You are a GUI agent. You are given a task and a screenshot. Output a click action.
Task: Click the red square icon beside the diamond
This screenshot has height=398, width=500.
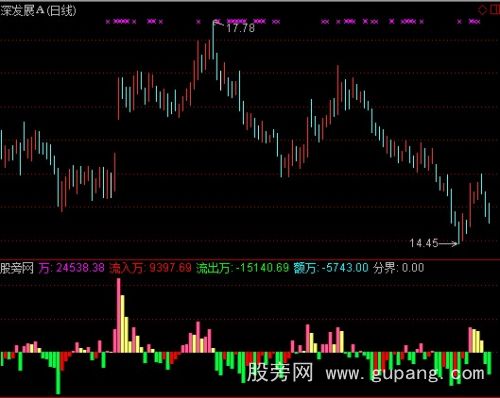click(x=494, y=10)
